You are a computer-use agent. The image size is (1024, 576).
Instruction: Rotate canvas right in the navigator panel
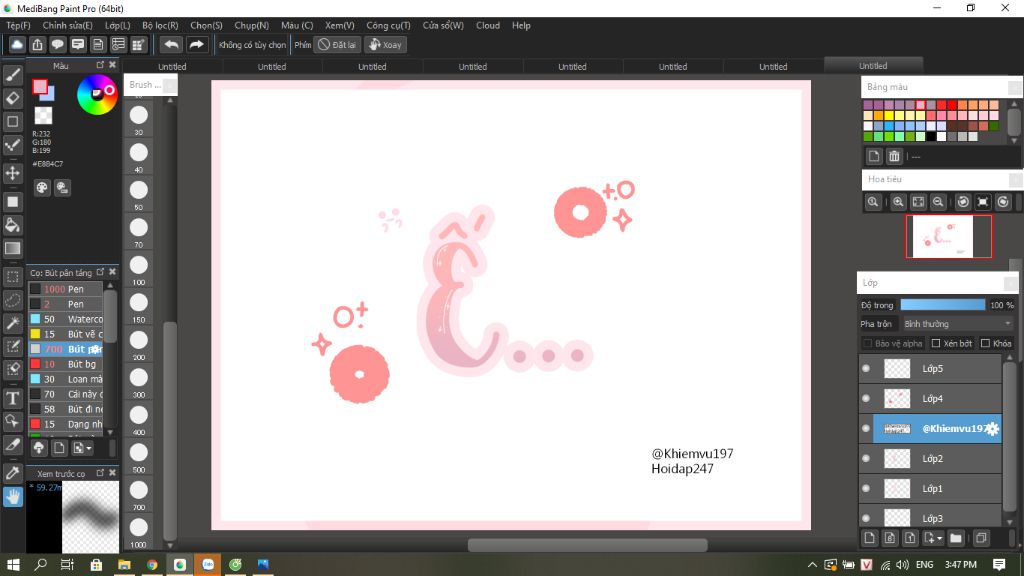pyautogui.click(x=1003, y=202)
